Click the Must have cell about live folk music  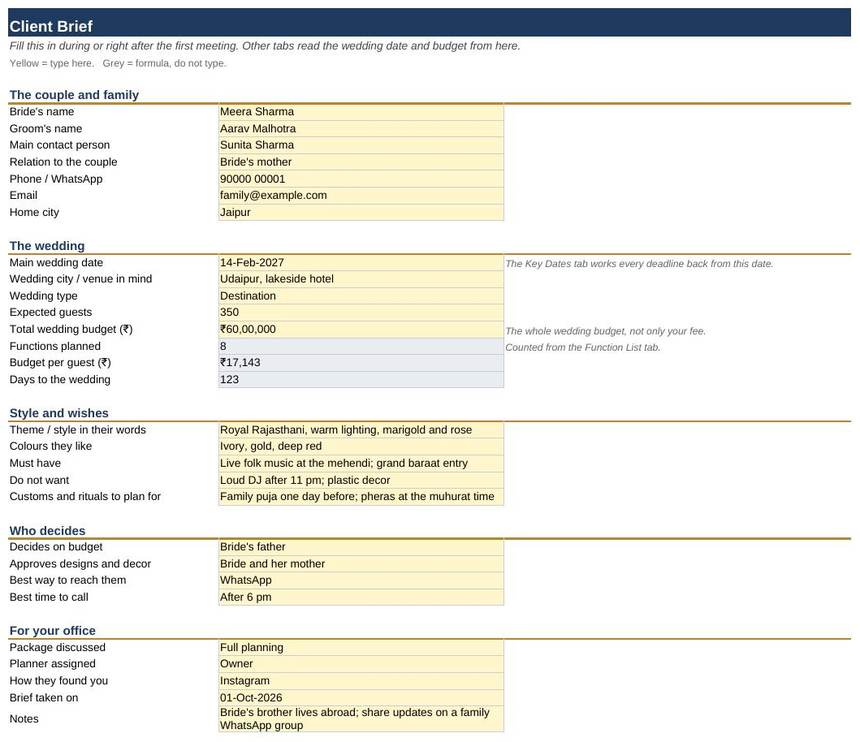point(361,463)
